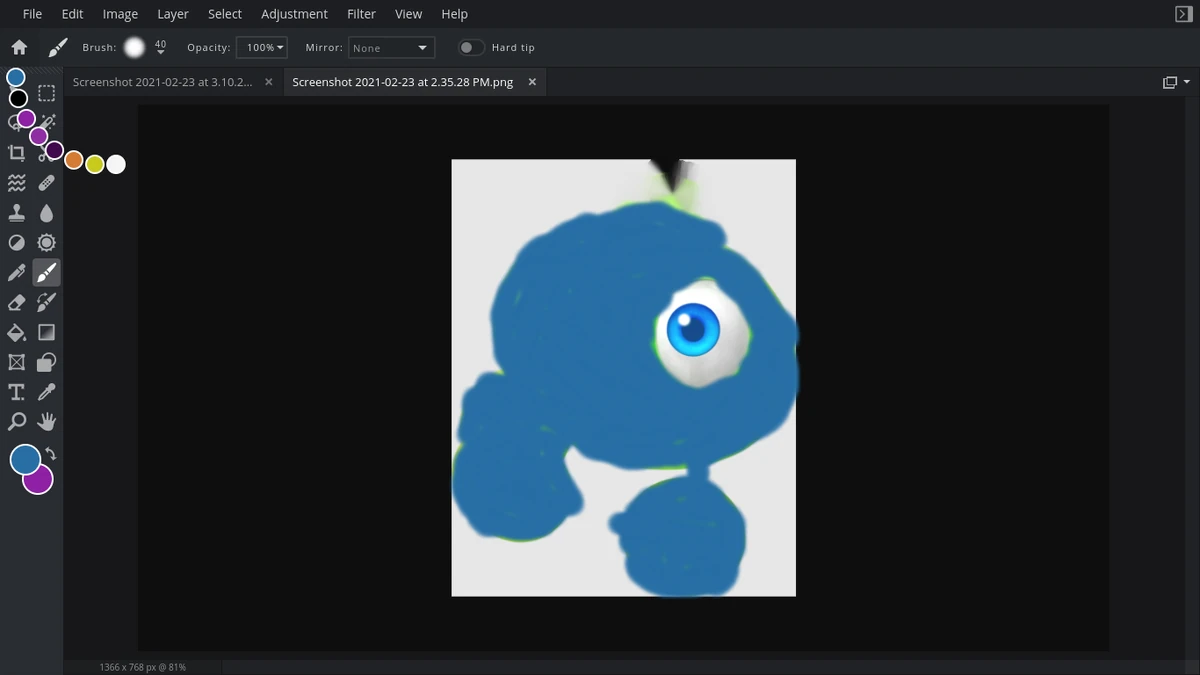The width and height of the screenshot is (1200, 675).
Task: Pick the Gradient tool
Action: (x=46, y=332)
